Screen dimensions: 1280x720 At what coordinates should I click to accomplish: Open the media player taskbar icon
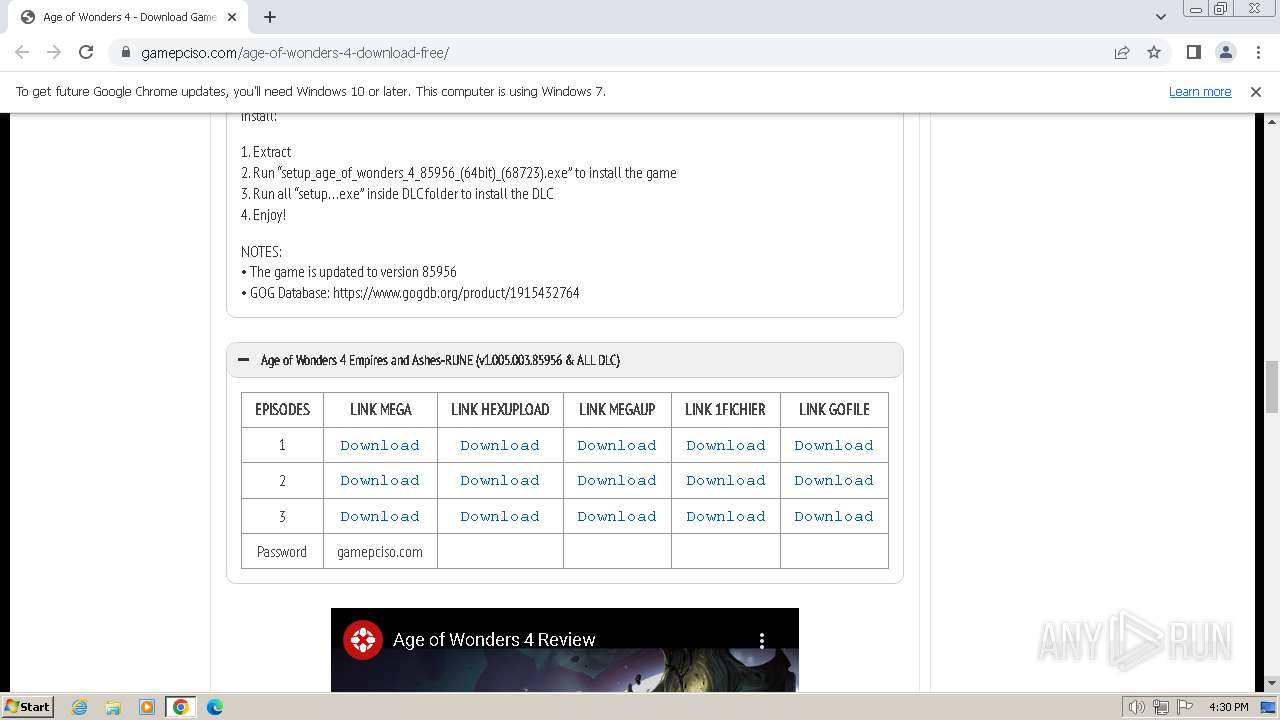tap(147, 707)
